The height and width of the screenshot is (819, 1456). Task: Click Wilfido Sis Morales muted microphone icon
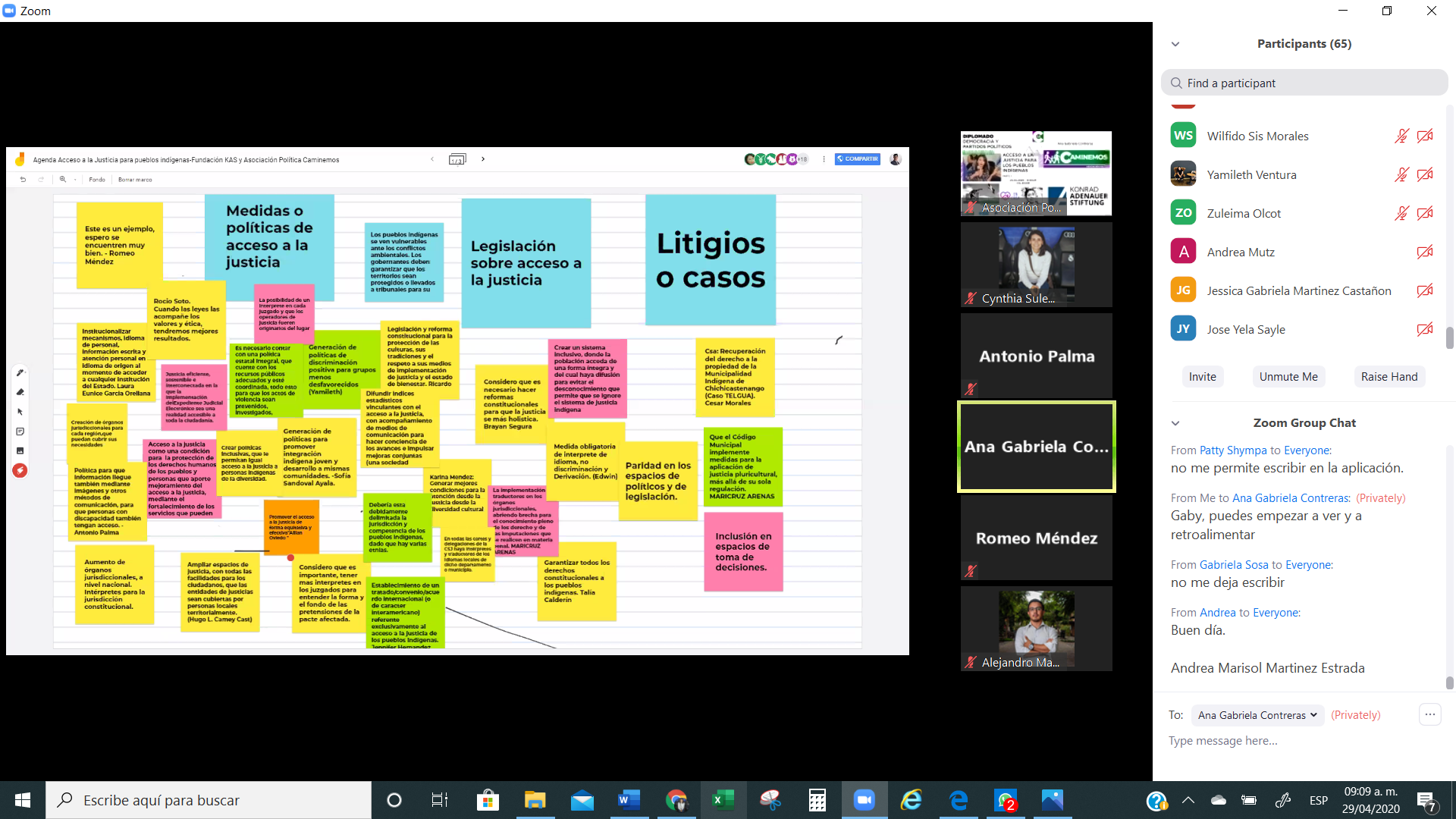pyautogui.click(x=1401, y=136)
